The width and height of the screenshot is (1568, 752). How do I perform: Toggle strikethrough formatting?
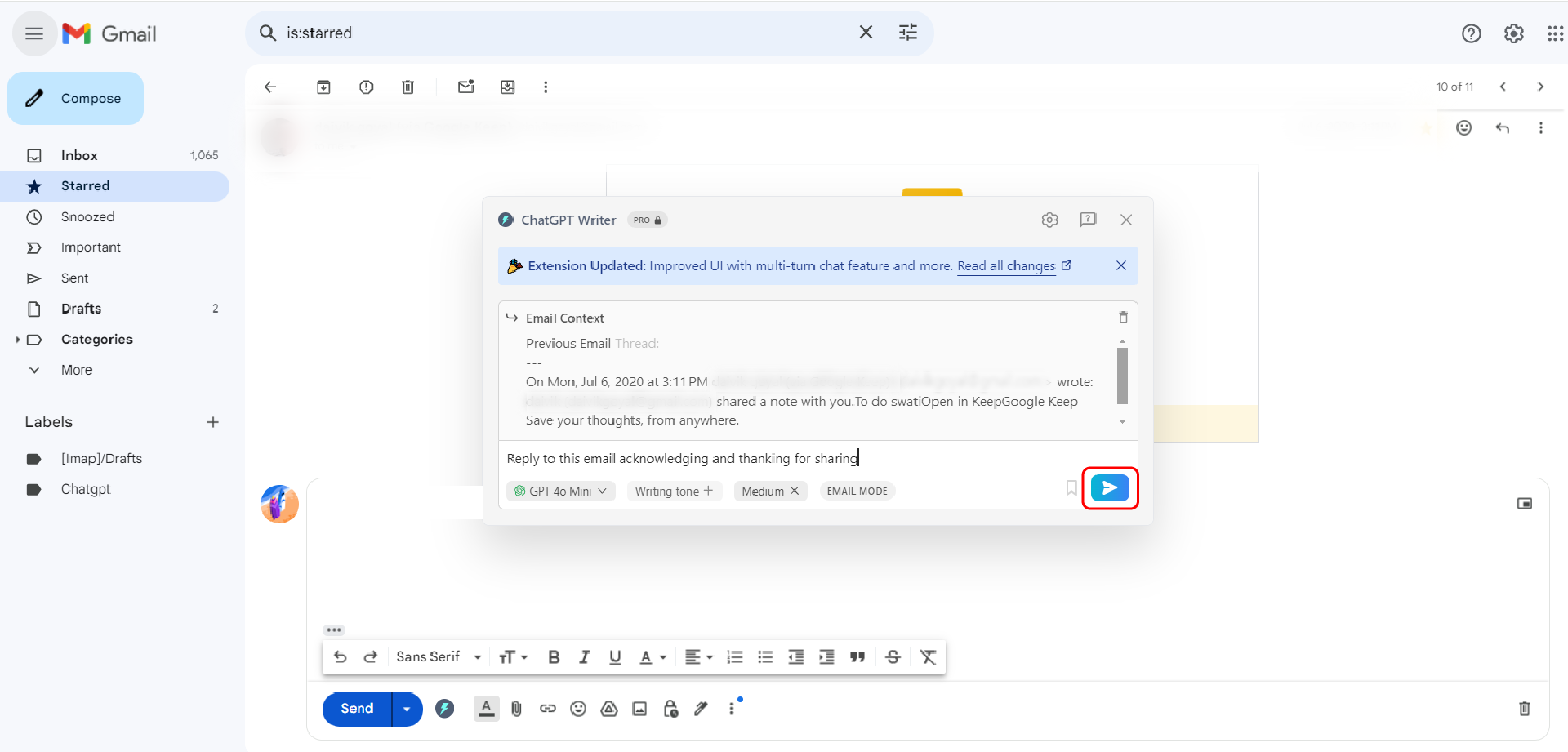point(893,657)
